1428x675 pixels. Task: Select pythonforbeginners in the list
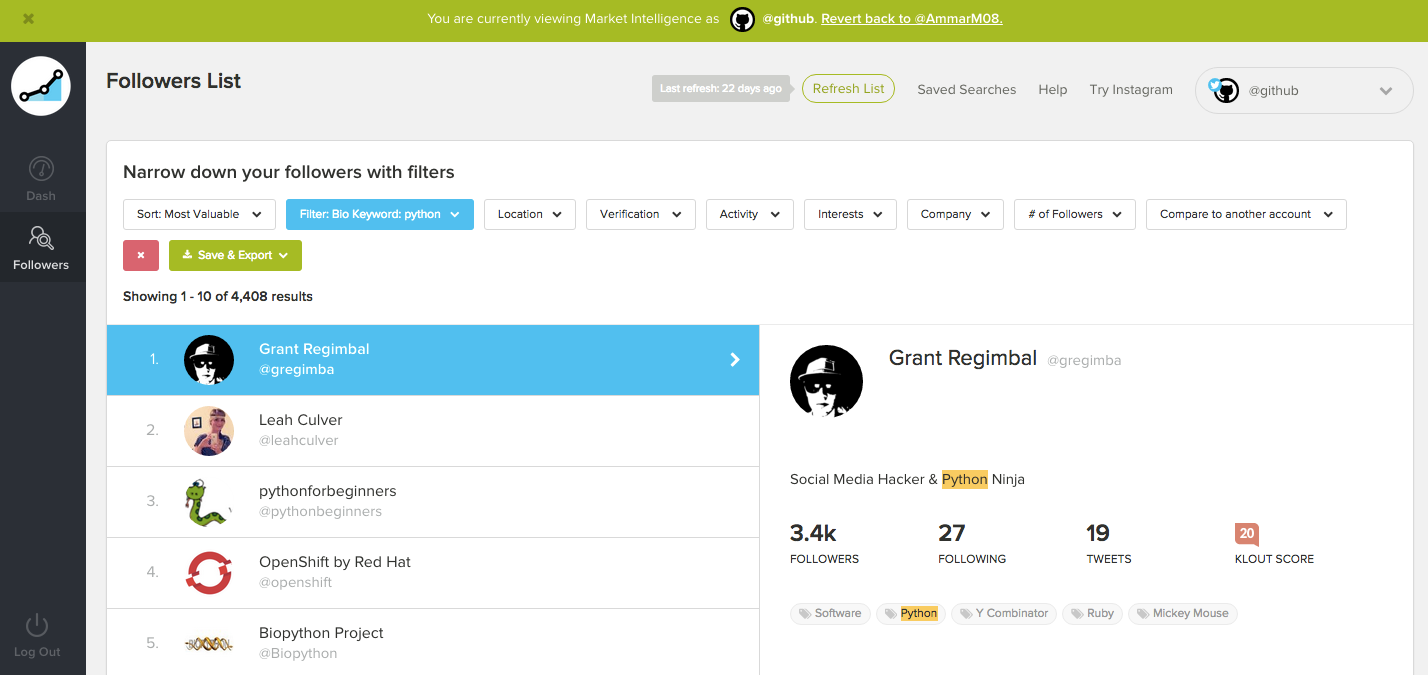[x=433, y=501]
